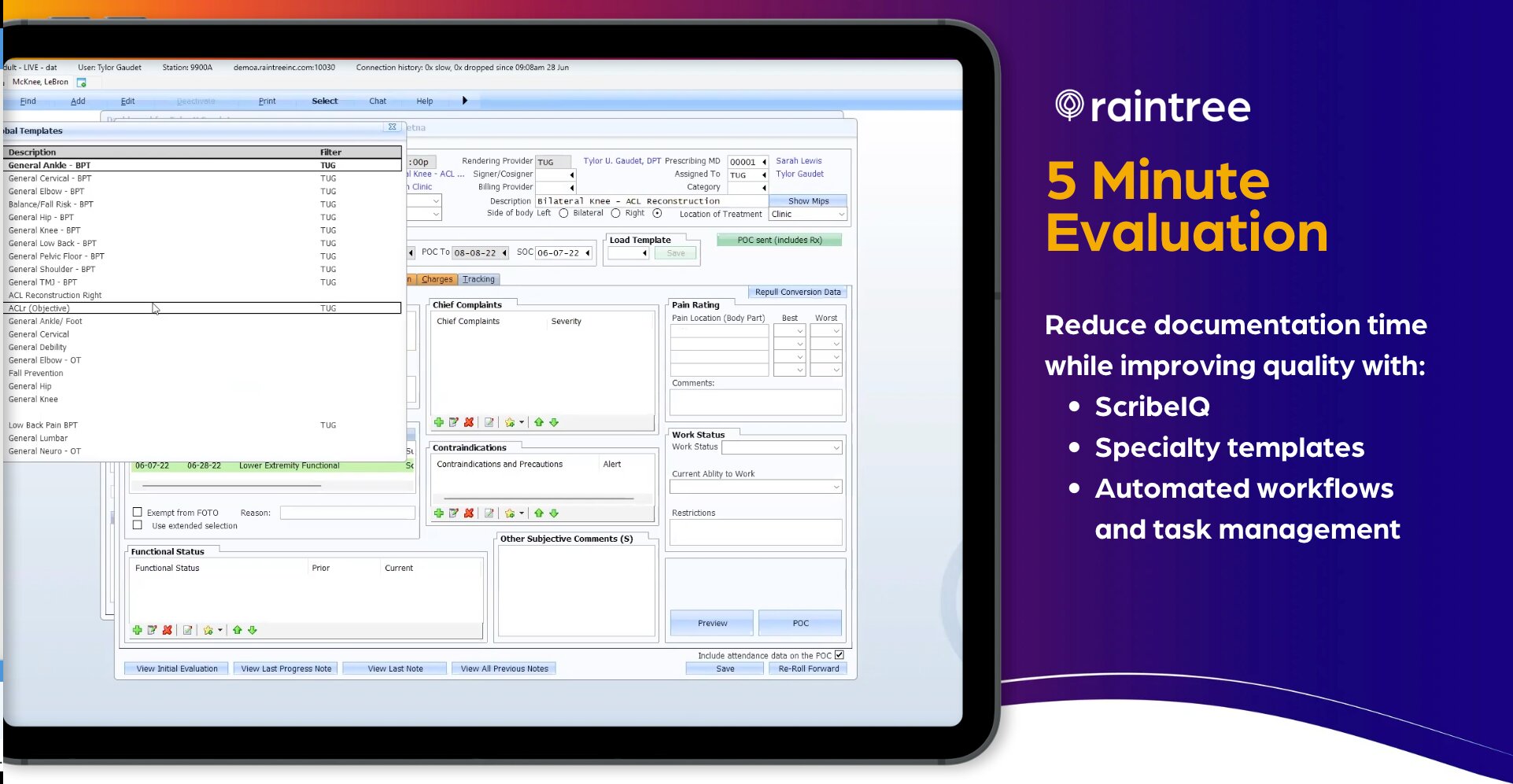
Task: Open the Current Ability to Work dropdown
Action: 836,488
